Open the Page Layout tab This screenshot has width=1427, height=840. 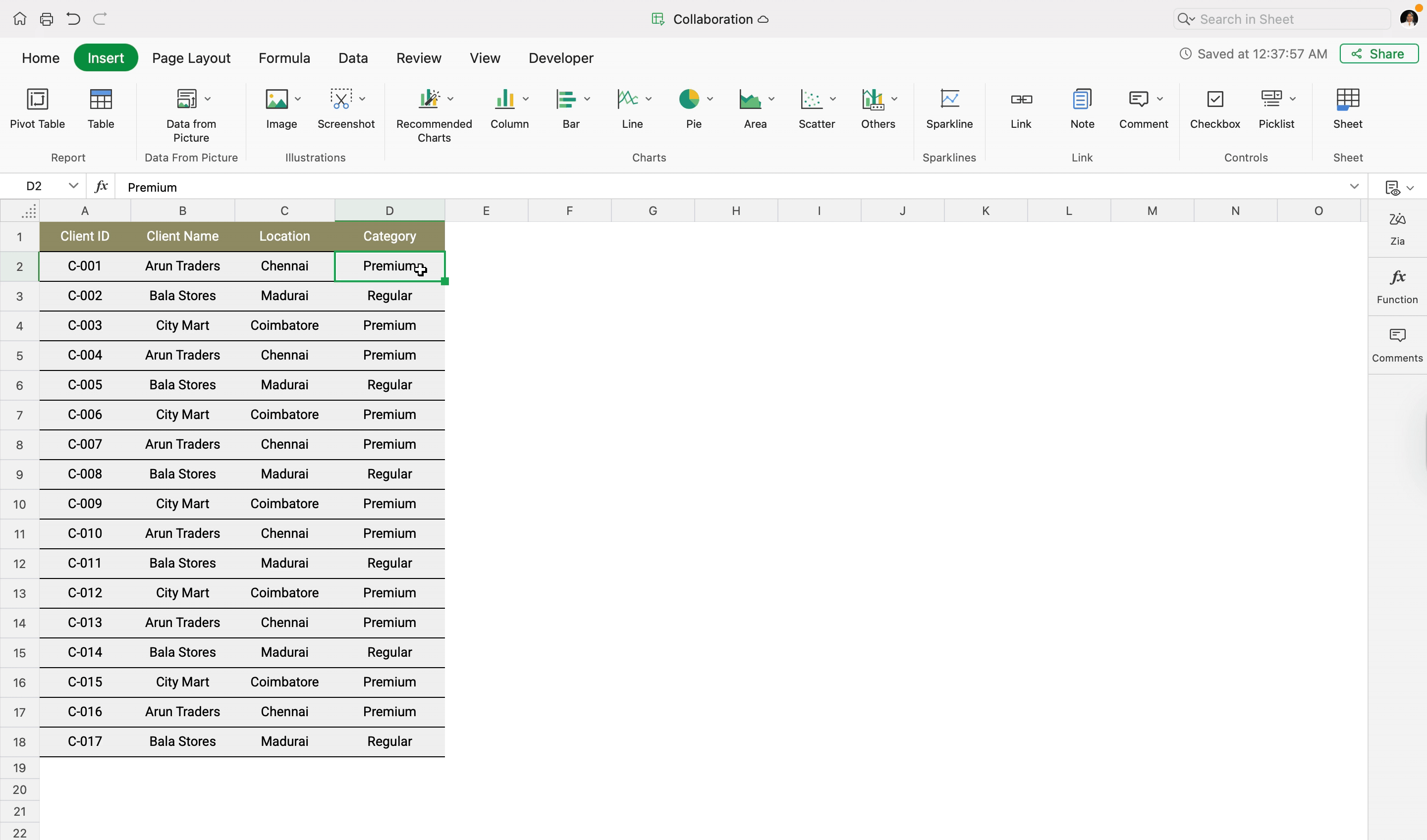(191, 58)
